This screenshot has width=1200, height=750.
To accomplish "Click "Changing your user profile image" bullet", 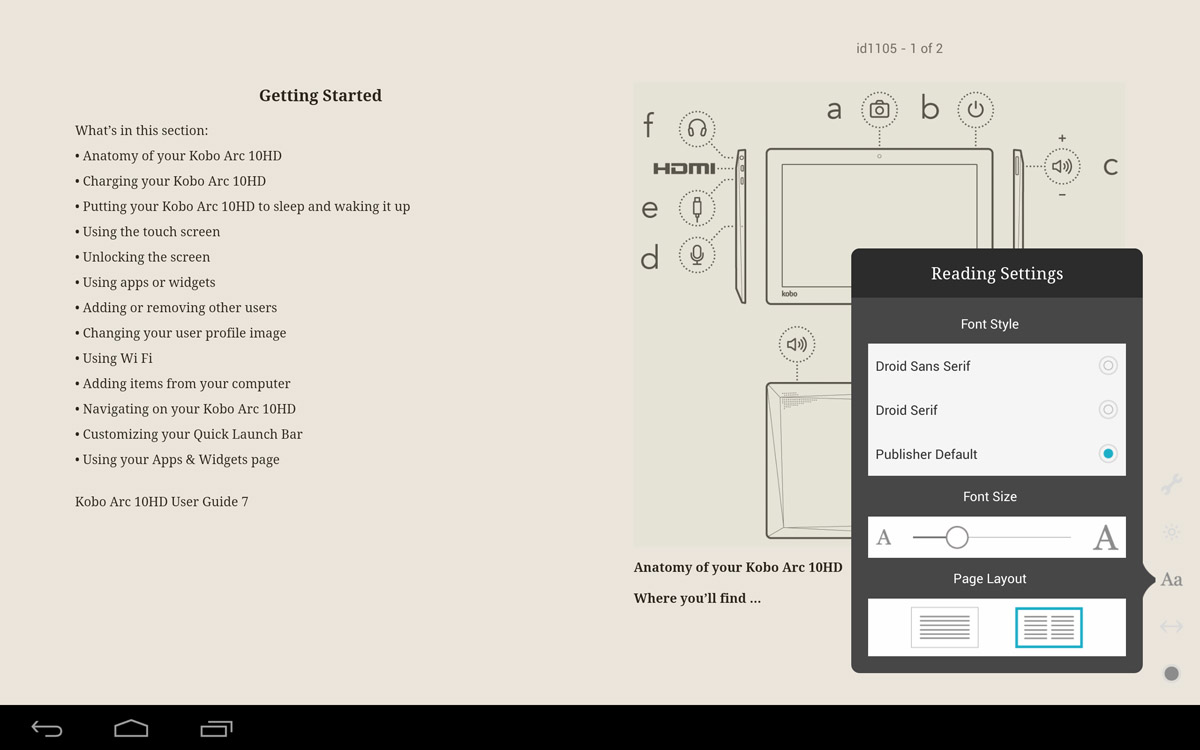I will (x=181, y=333).
